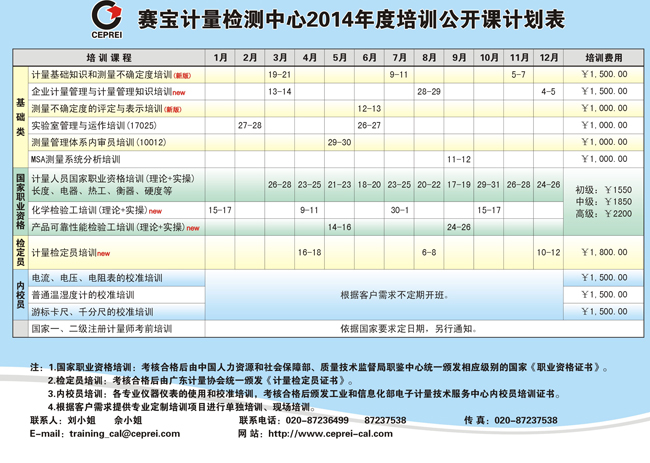Click the 3月 month column header
Viewport: 650px width, 463px height.
click(x=280, y=59)
